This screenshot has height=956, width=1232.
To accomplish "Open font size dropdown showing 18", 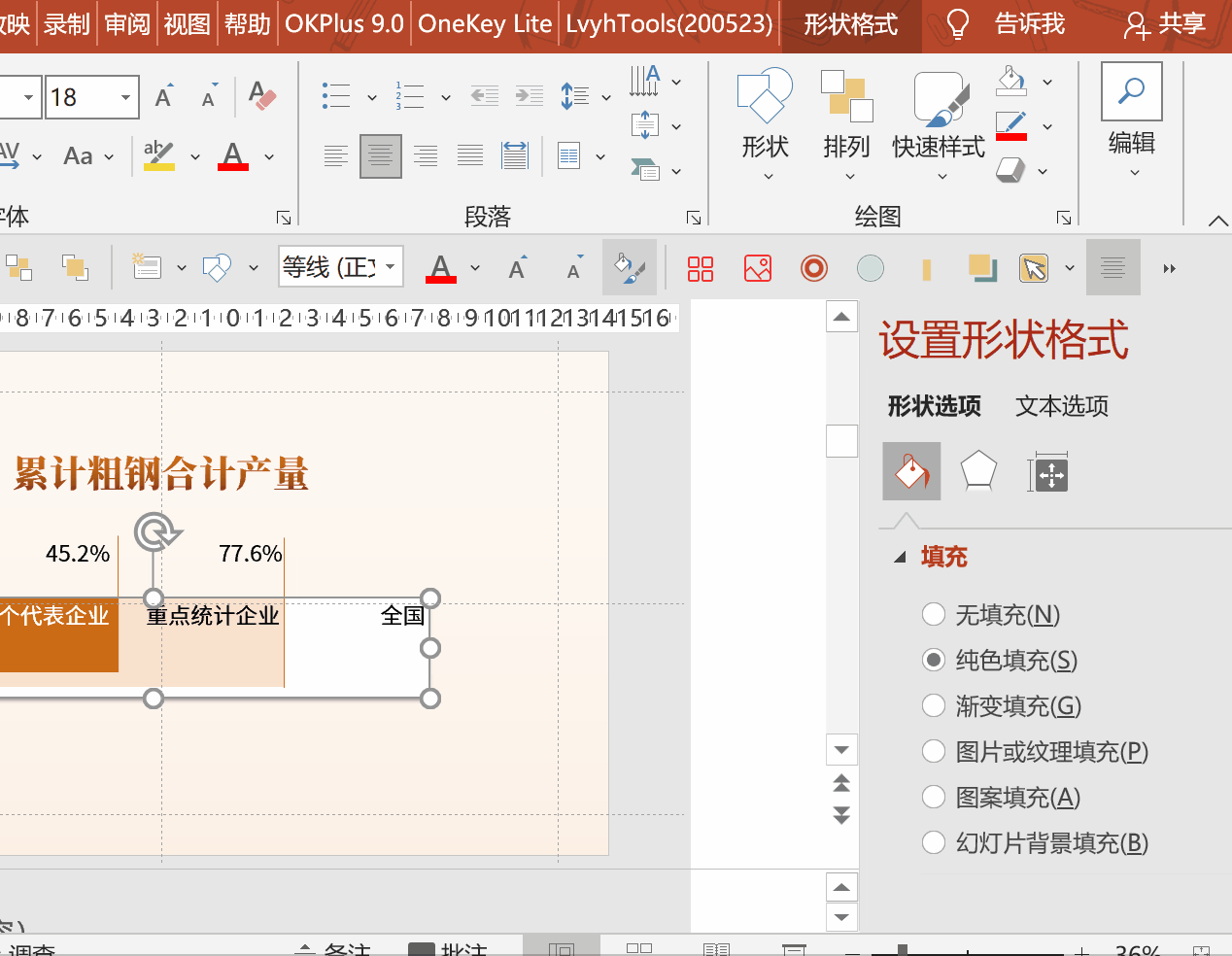I will (125, 97).
